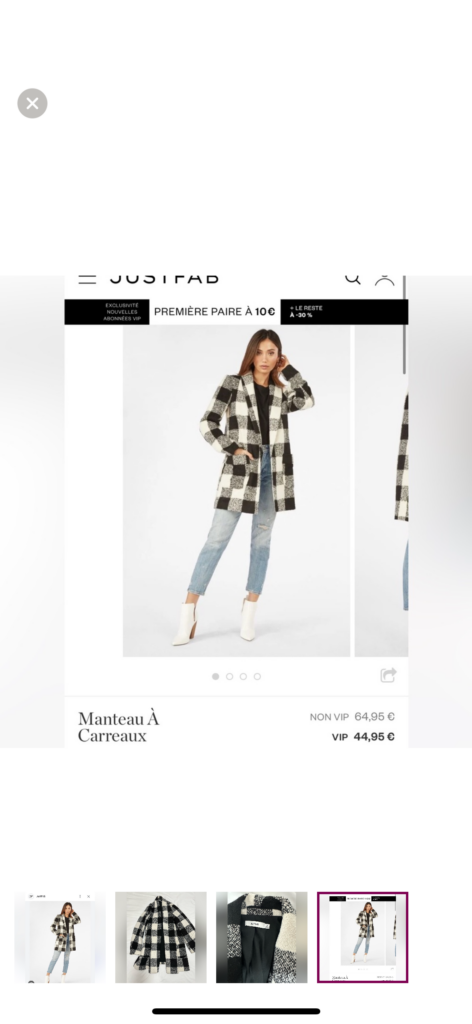Open the account profile icon
Viewport: 472px width, 1024px height.
coord(385,280)
